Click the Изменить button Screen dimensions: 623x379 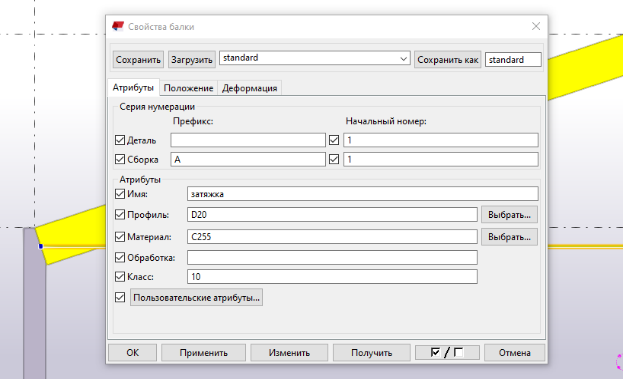pos(289,353)
